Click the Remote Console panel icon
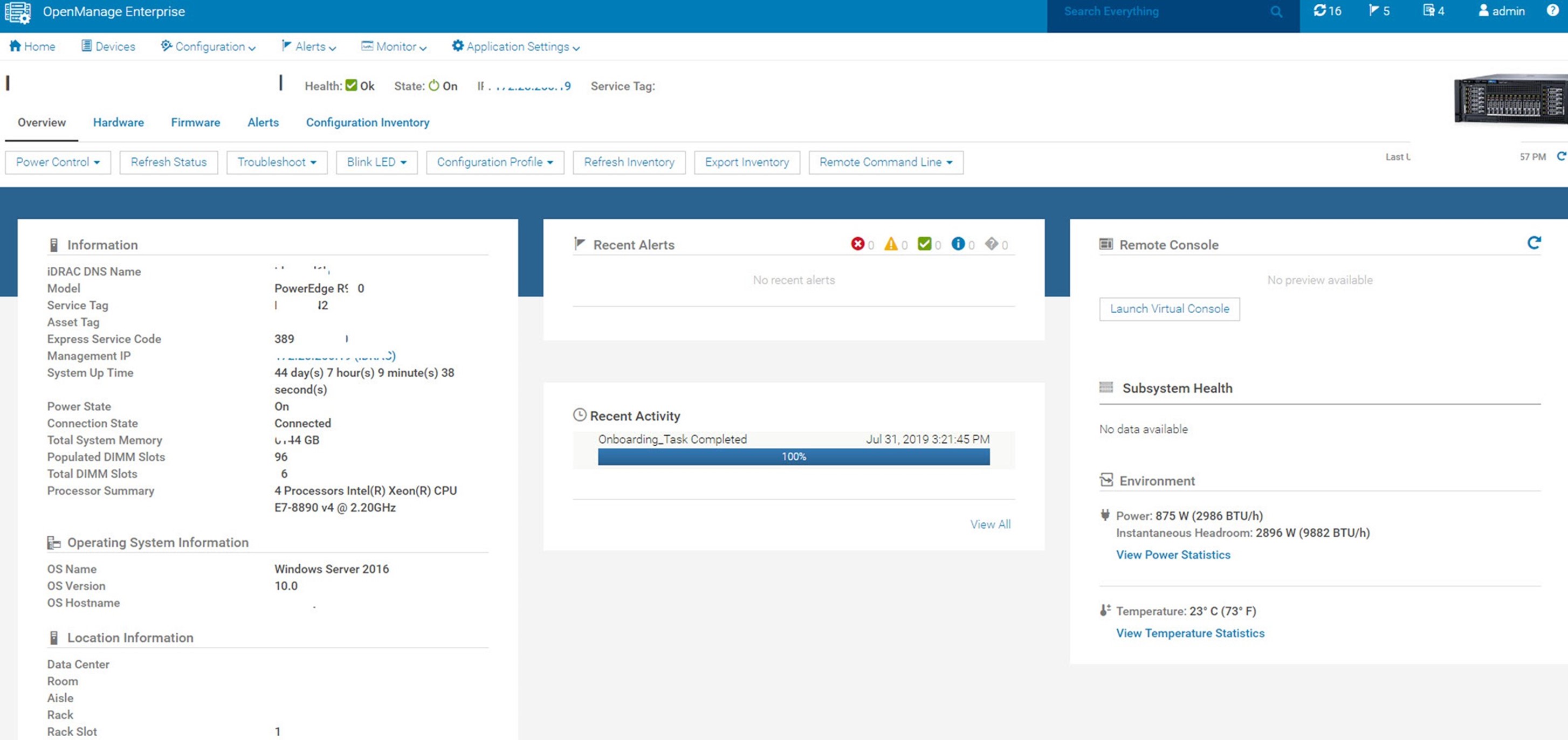The height and width of the screenshot is (740, 1568). [1106, 244]
